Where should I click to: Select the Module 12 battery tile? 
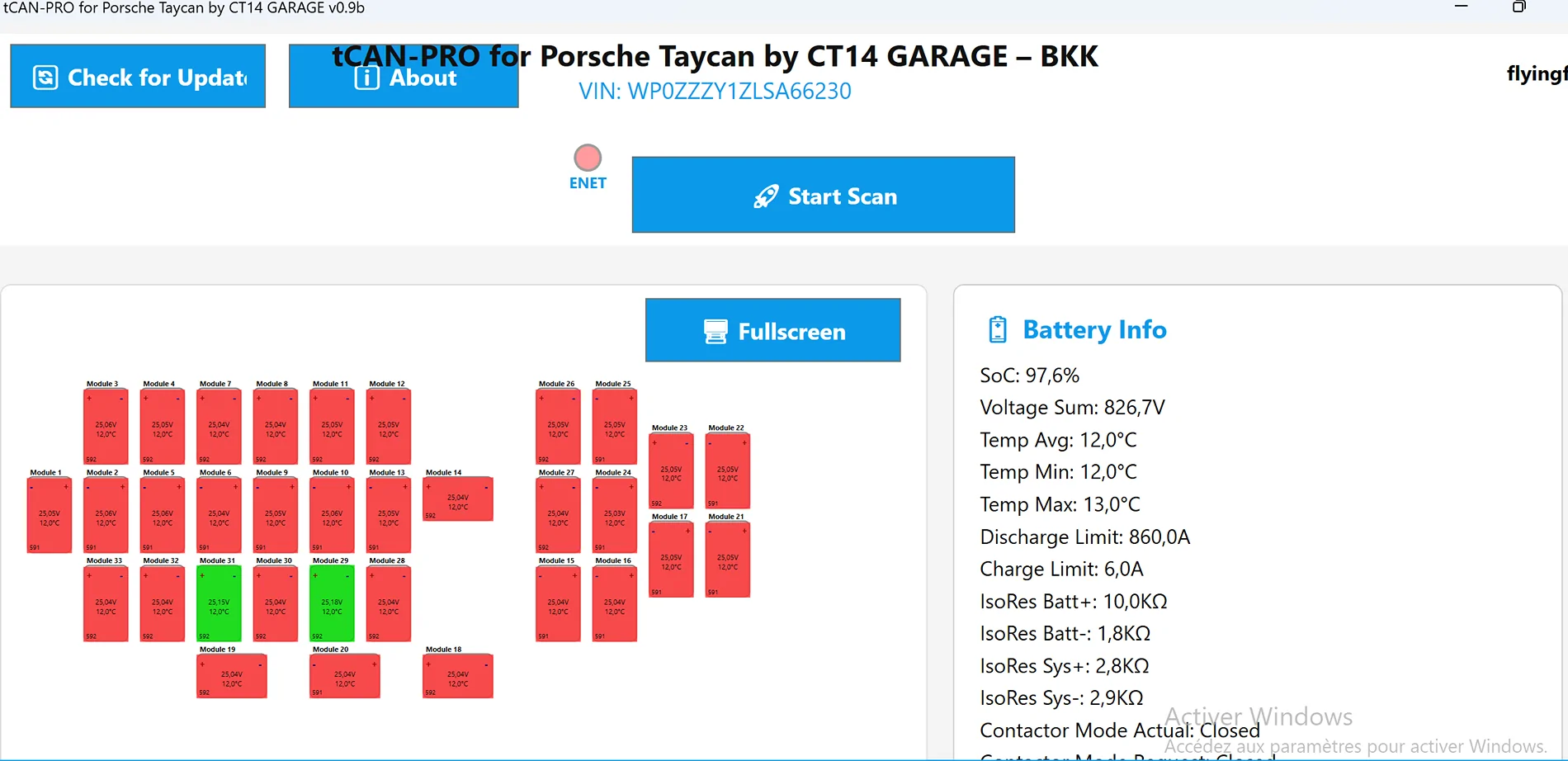(x=389, y=427)
